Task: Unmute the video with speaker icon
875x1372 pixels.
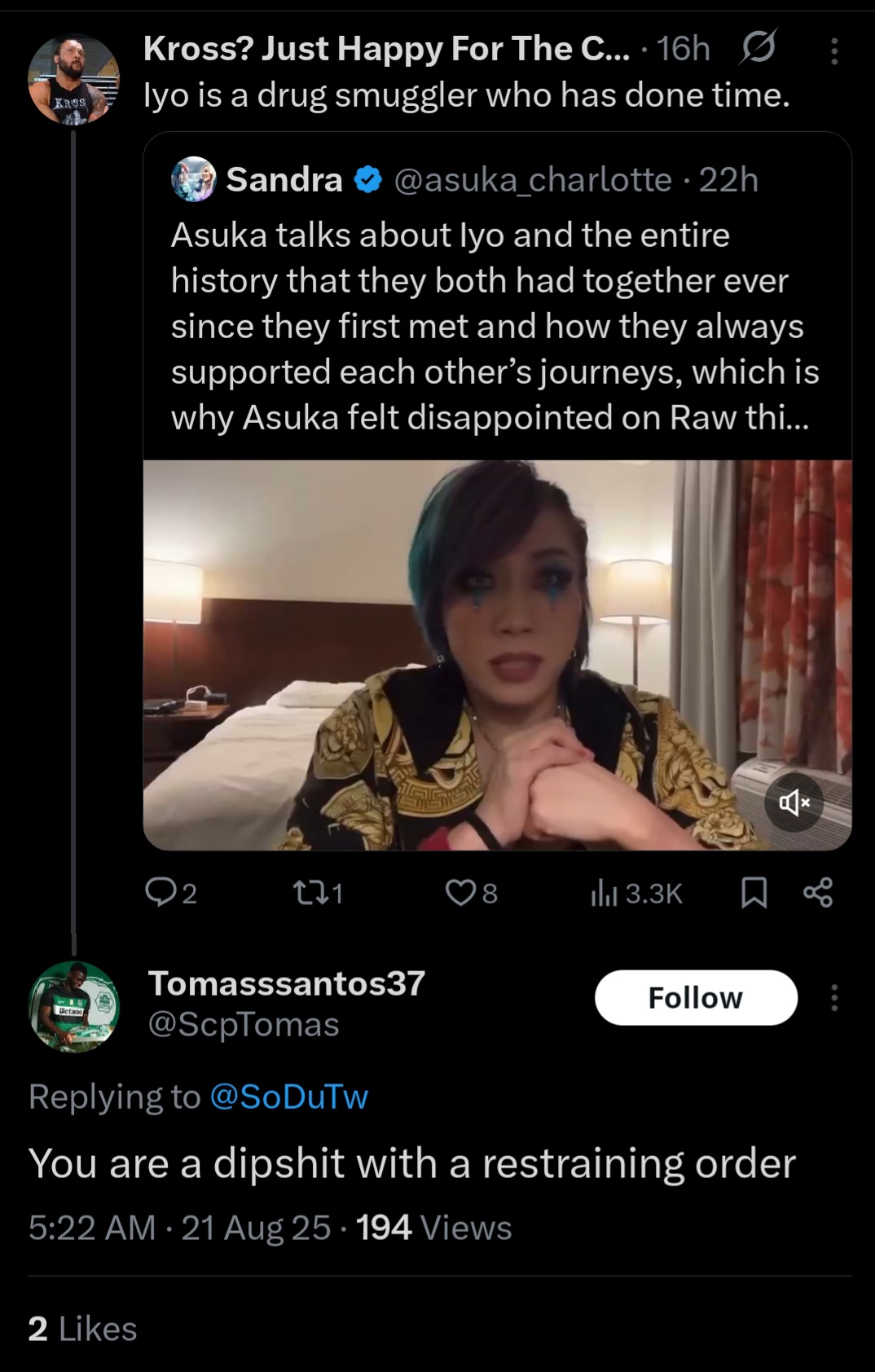Action: click(794, 803)
